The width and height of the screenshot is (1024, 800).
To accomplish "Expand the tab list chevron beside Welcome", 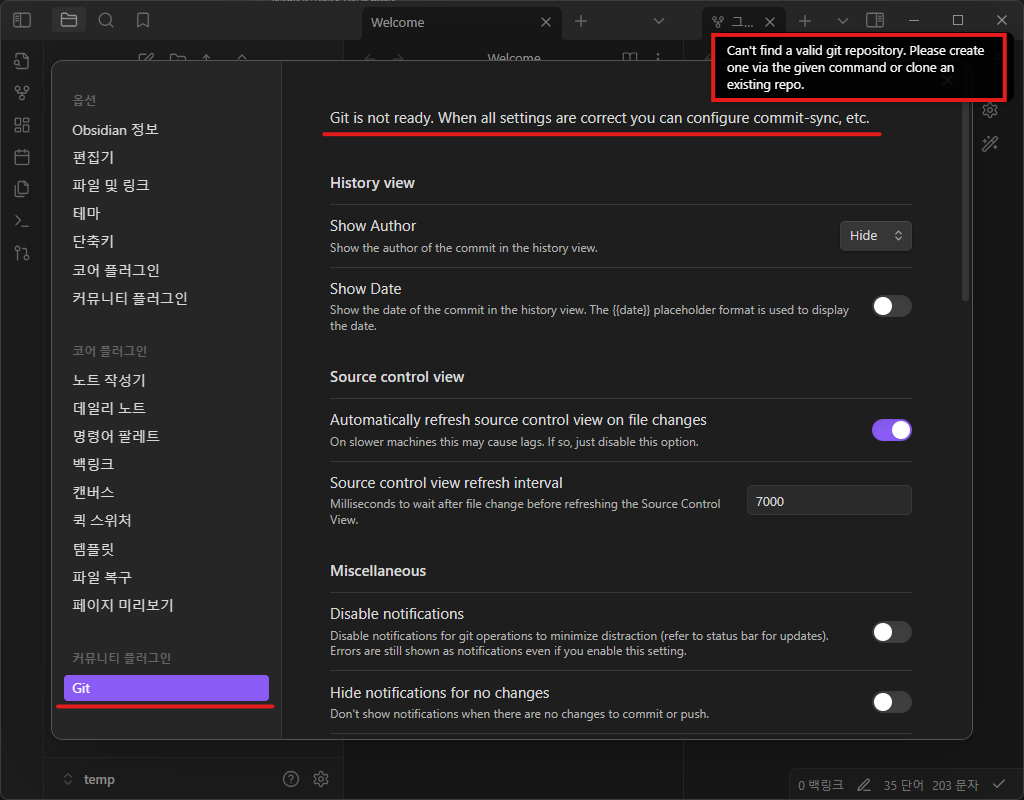I will point(659,22).
